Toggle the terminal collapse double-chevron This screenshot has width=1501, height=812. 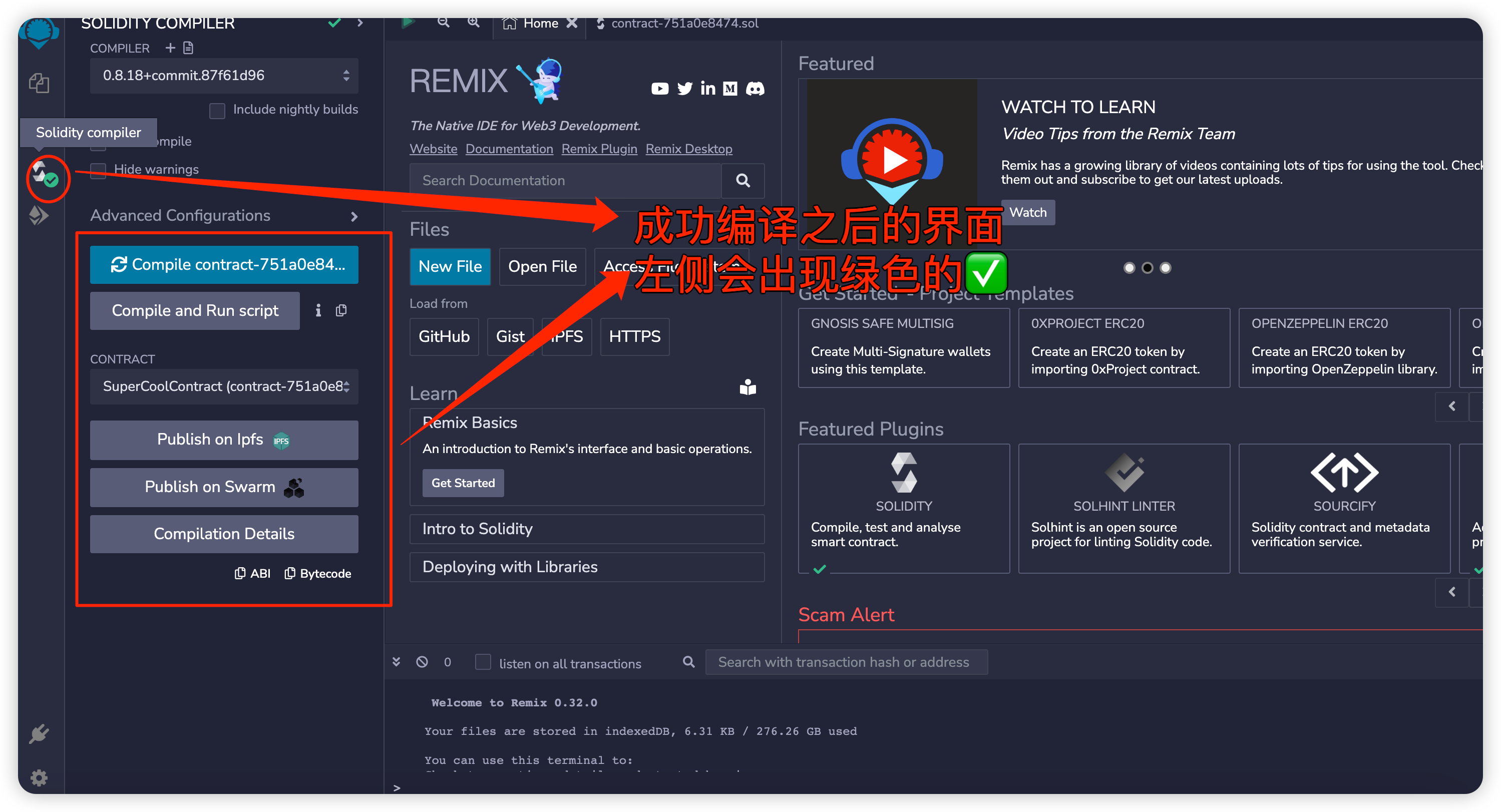tap(396, 662)
